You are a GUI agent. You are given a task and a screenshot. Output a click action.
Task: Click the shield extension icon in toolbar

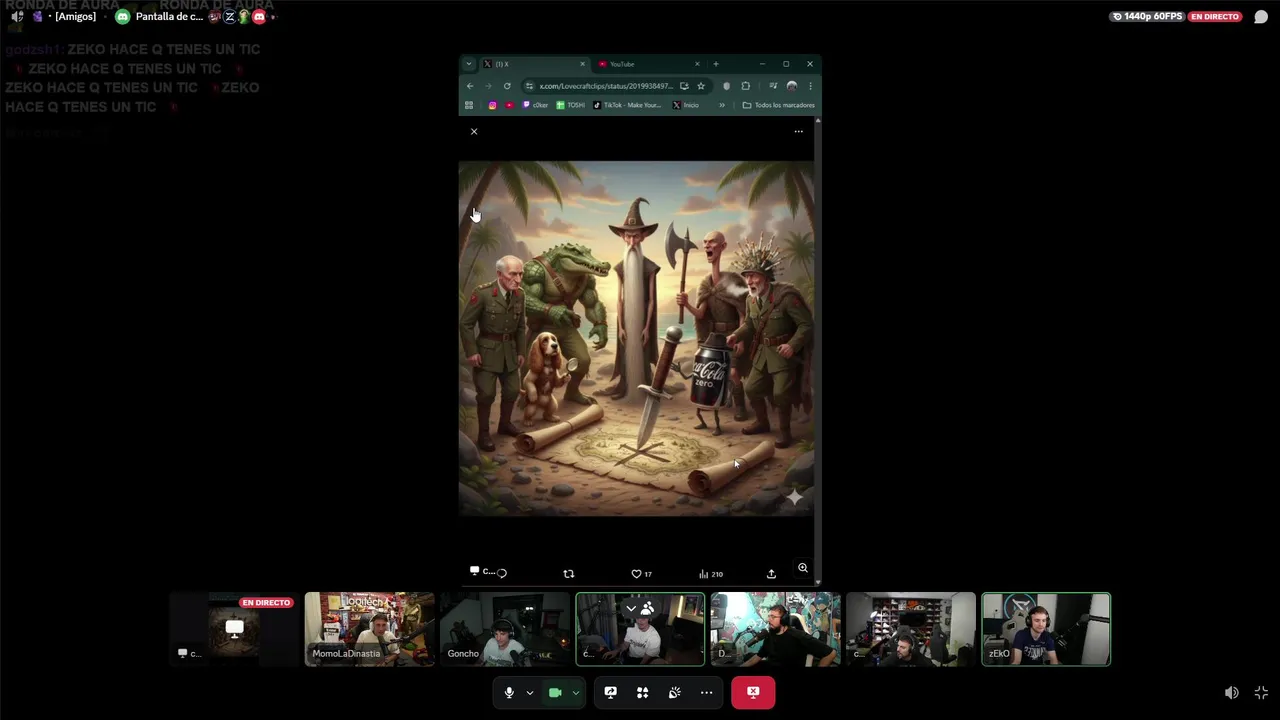click(x=726, y=86)
